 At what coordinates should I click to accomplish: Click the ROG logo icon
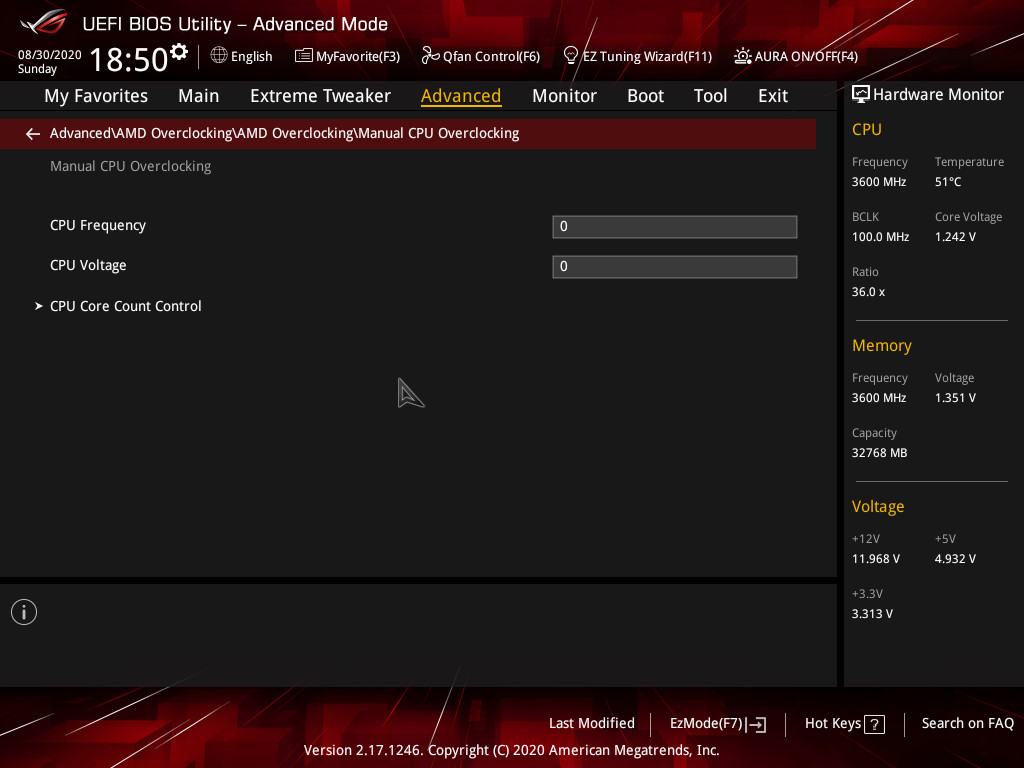(x=43, y=22)
